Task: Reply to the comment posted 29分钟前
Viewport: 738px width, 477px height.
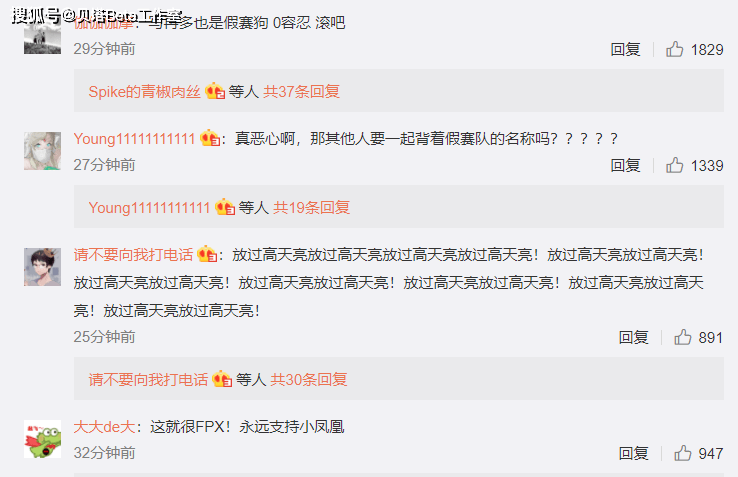Action: click(x=625, y=49)
